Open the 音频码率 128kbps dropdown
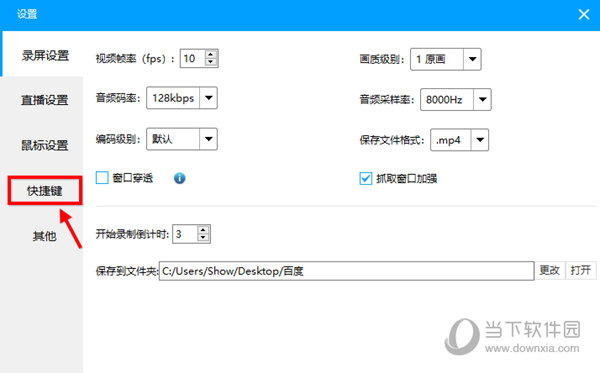 tap(182, 98)
